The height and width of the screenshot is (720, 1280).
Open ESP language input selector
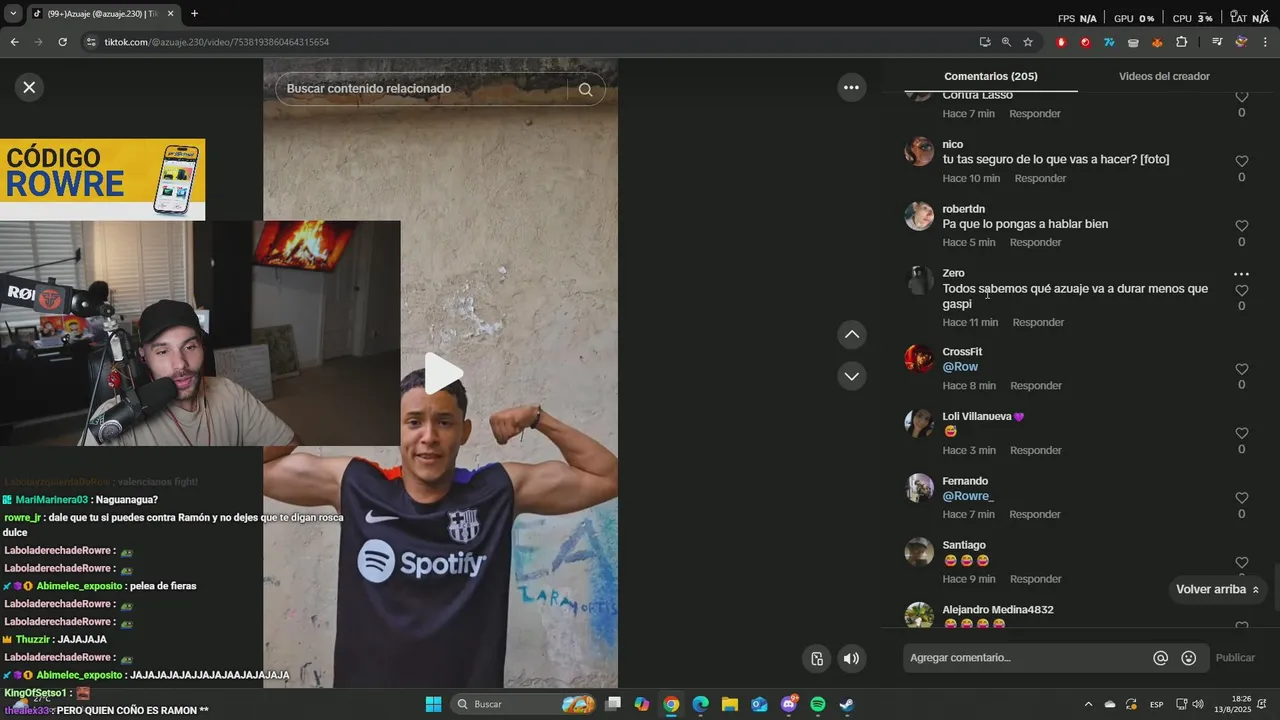point(1156,704)
